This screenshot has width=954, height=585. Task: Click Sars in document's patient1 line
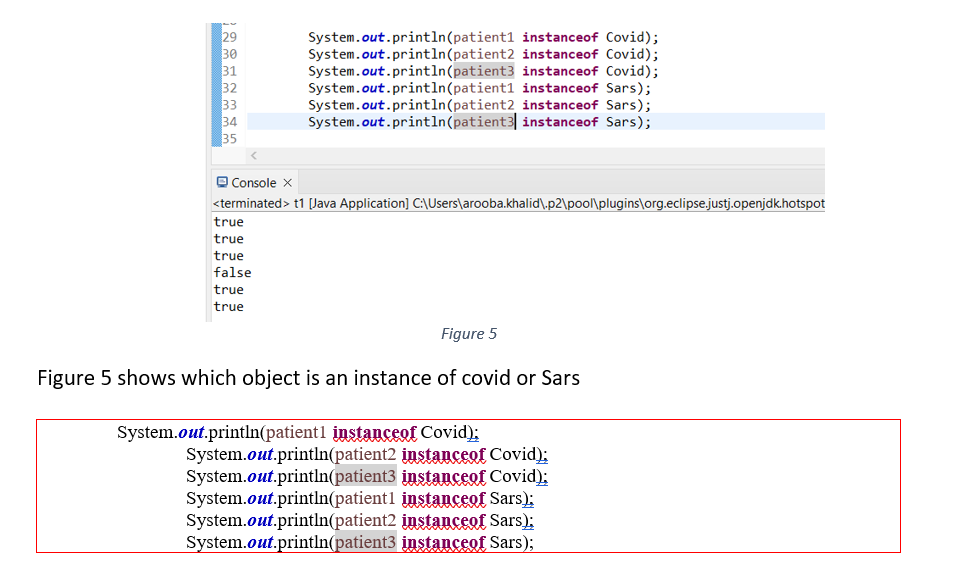(x=506, y=498)
